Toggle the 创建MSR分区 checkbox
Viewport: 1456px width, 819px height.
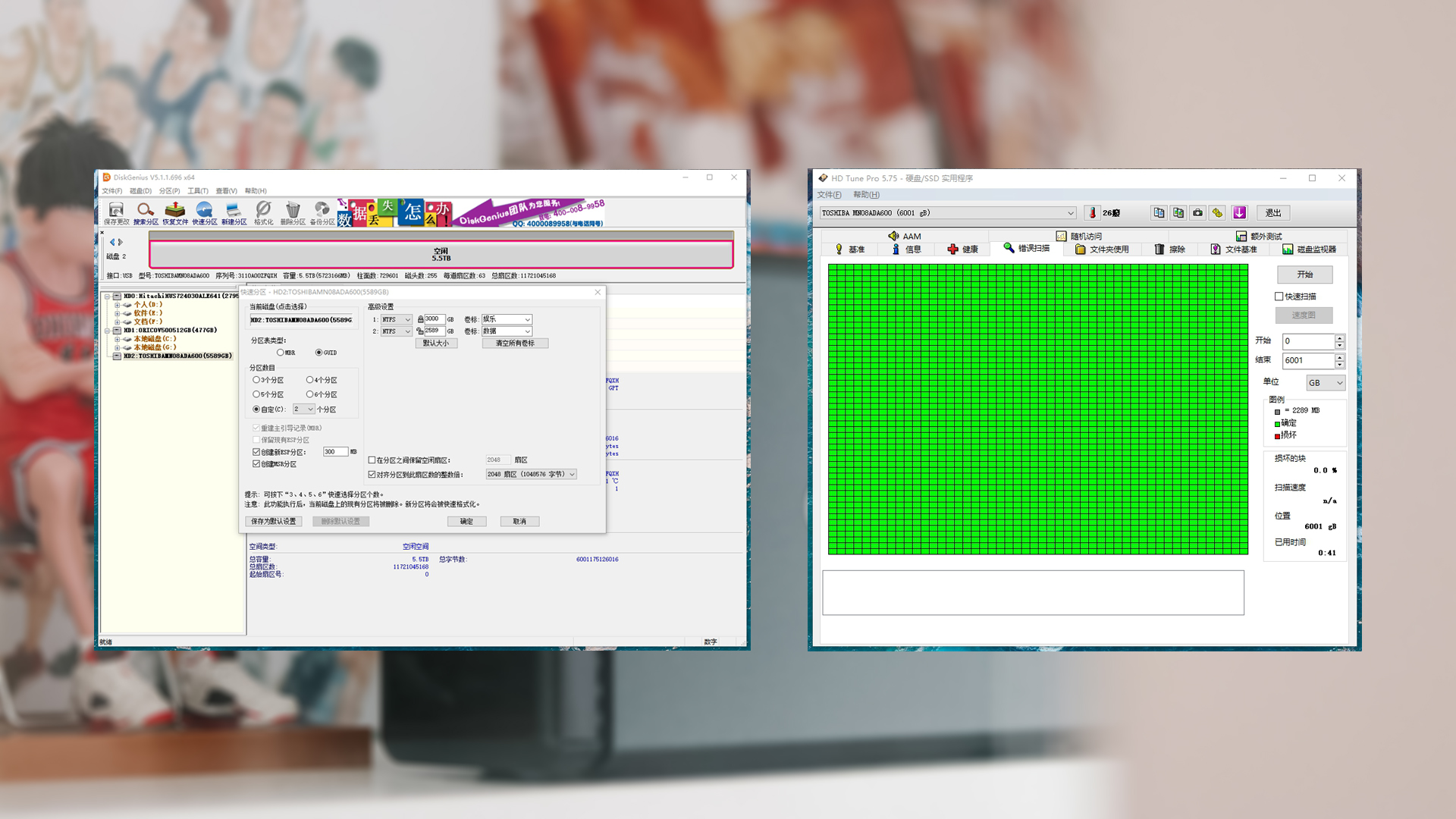(x=256, y=464)
